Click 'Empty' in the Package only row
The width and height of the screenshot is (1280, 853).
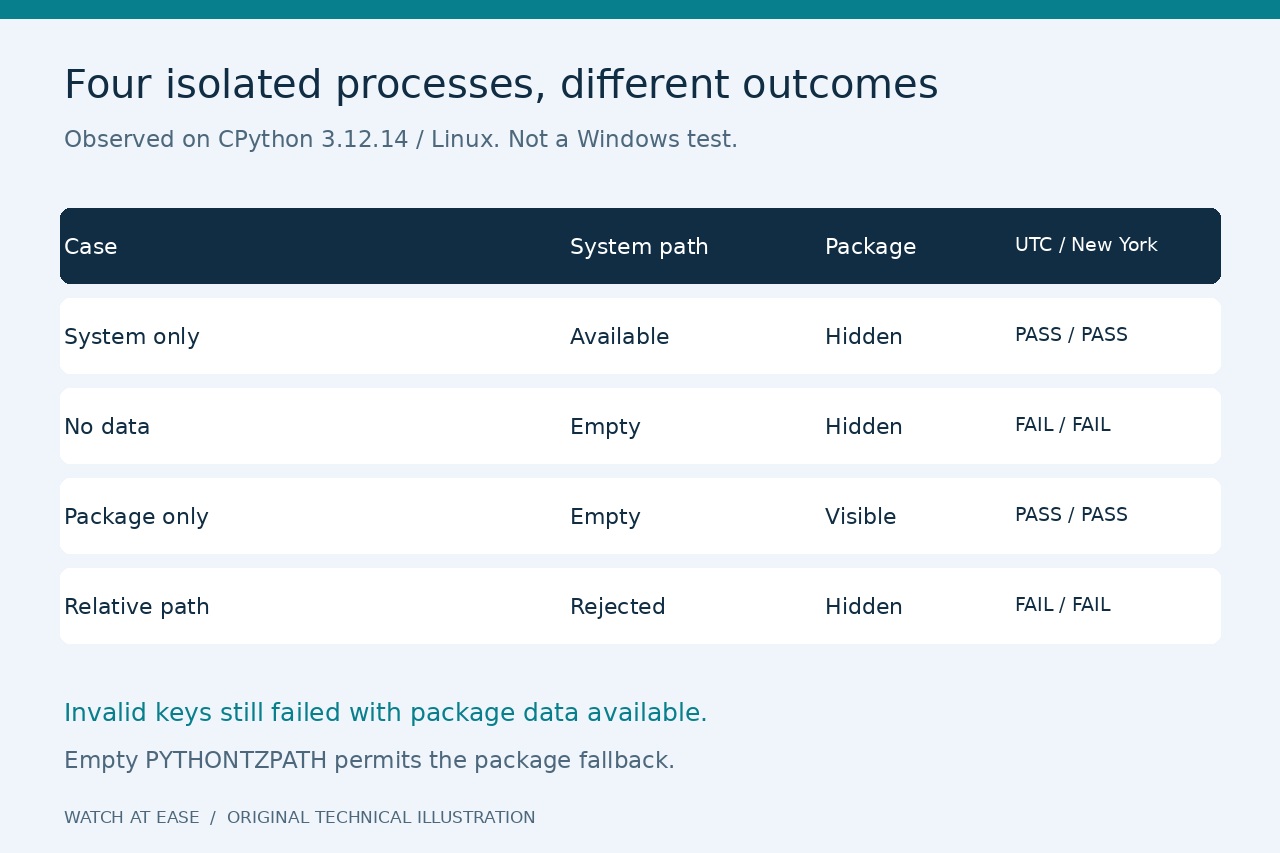(x=605, y=517)
